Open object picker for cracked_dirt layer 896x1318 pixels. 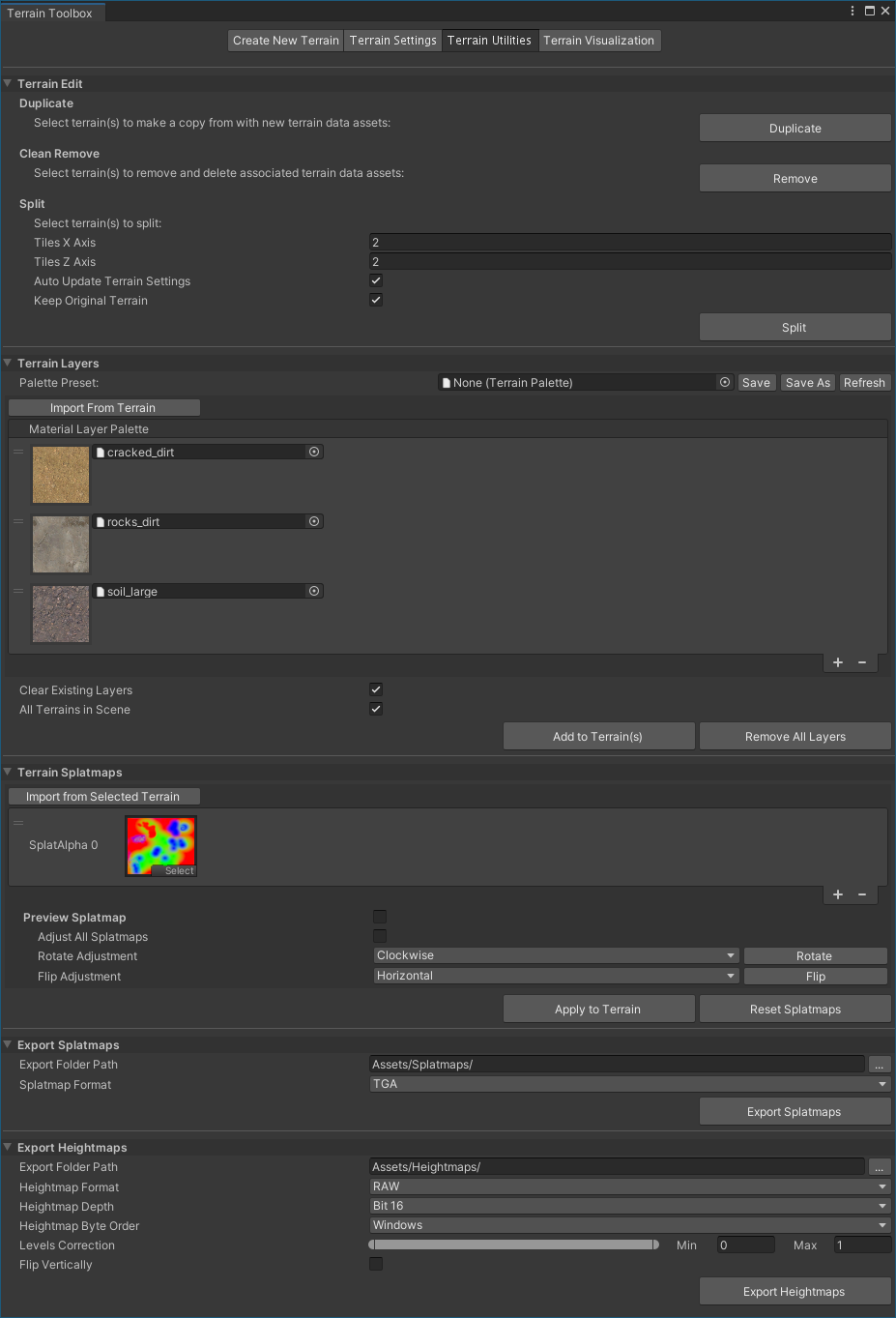coord(314,452)
